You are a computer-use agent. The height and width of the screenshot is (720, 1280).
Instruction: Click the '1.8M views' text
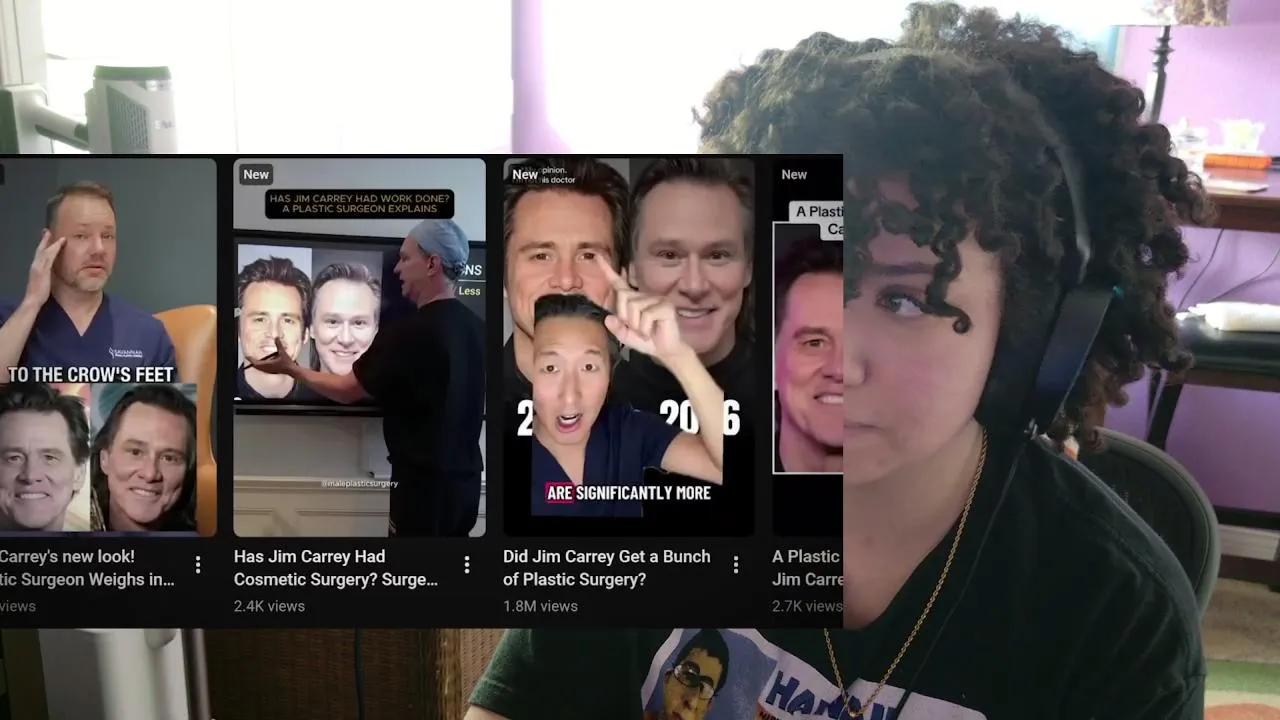click(x=540, y=606)
